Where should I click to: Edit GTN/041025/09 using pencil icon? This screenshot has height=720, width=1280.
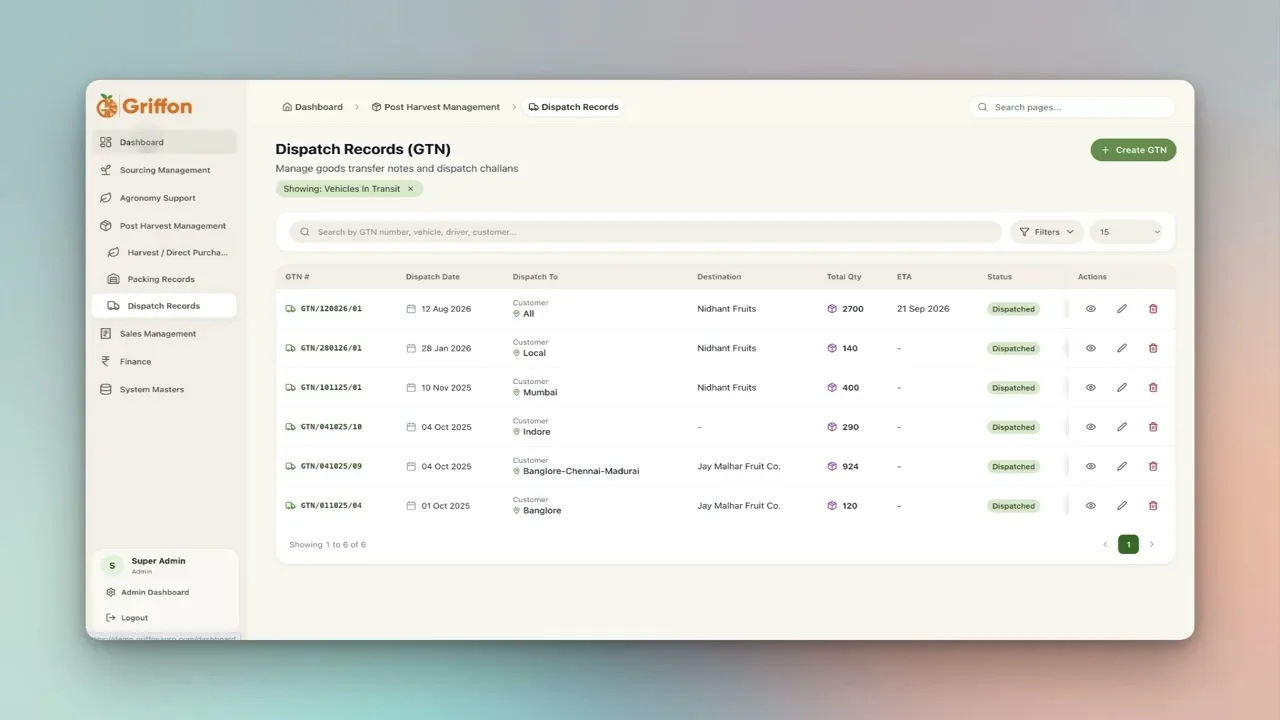pos(1122,466)
